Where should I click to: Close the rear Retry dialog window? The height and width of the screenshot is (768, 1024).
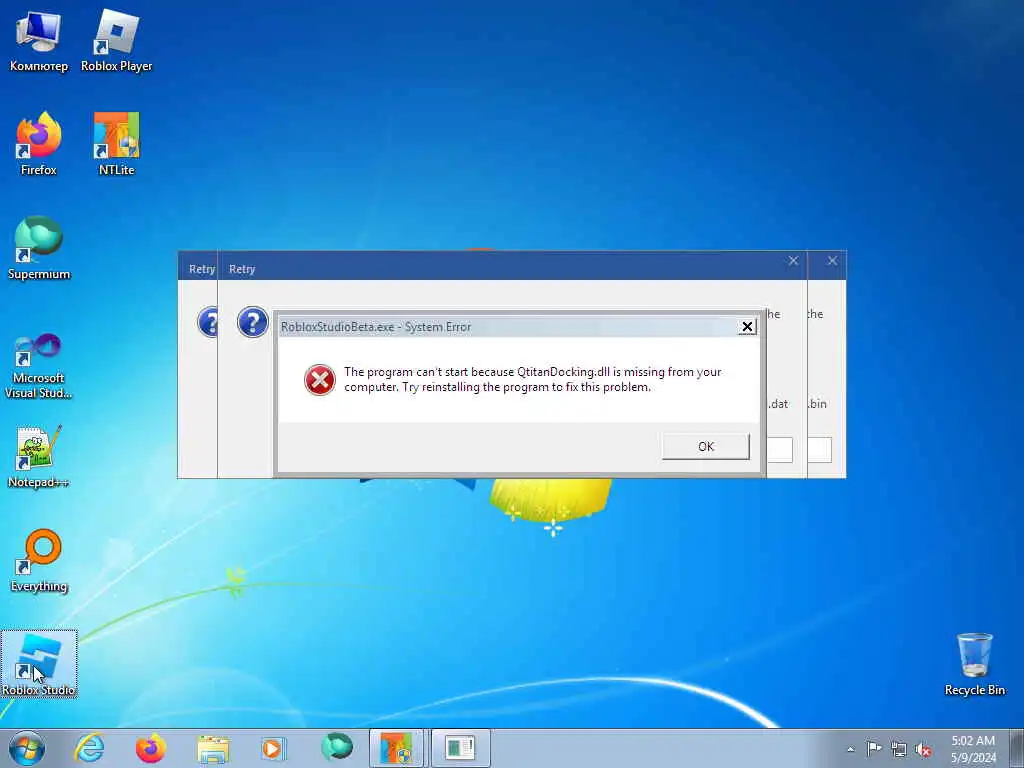(832, 261)
